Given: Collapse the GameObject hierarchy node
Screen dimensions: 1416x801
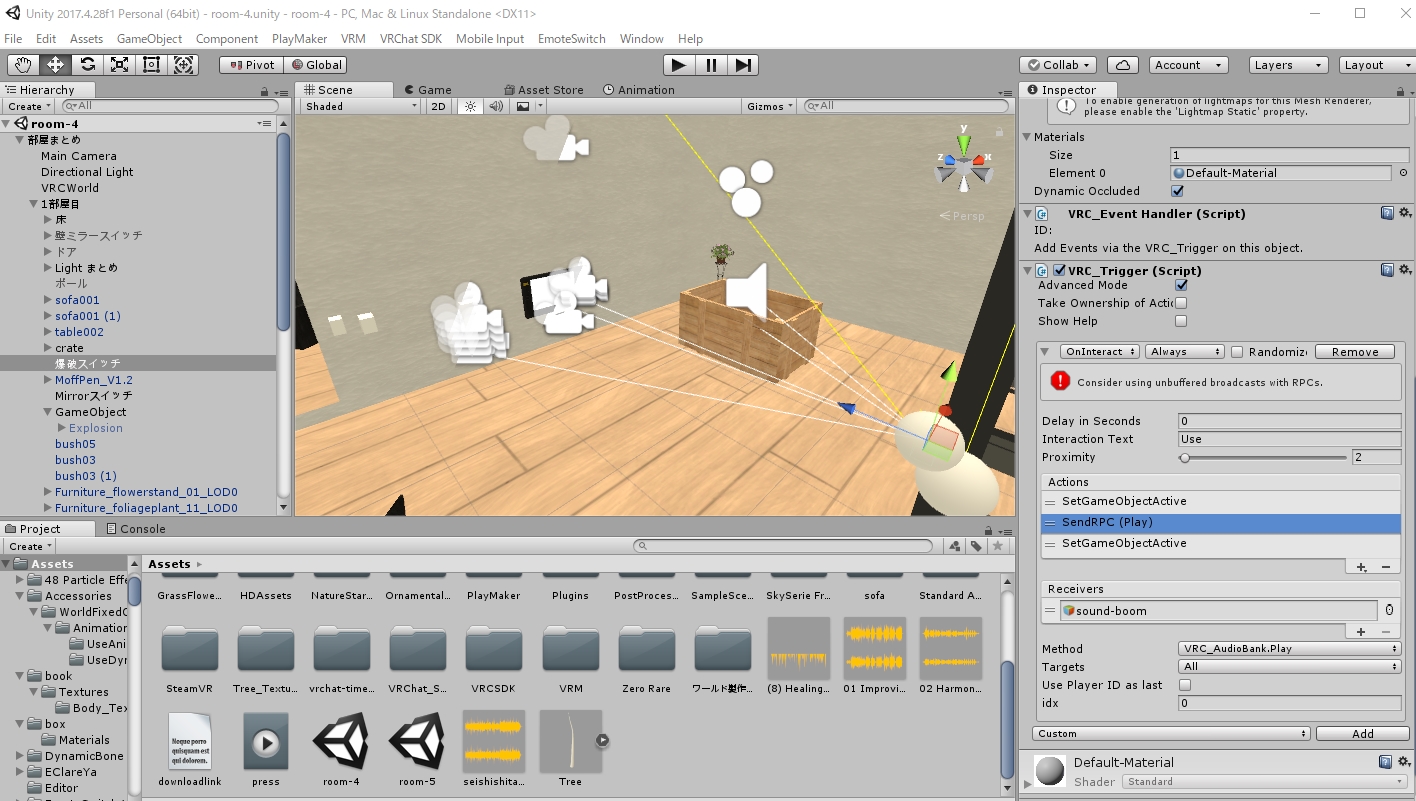Looking at the screenshot, I should point(48,412).
